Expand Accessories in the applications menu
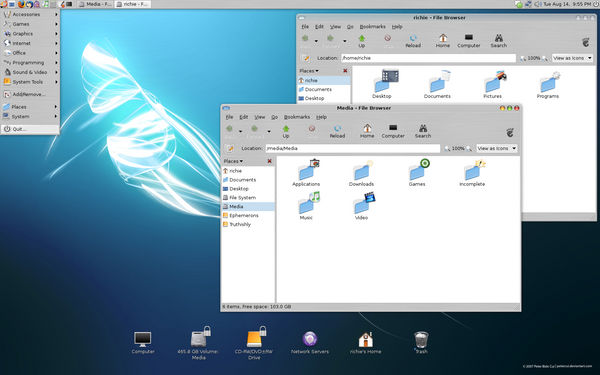 (x=30, y=15)
